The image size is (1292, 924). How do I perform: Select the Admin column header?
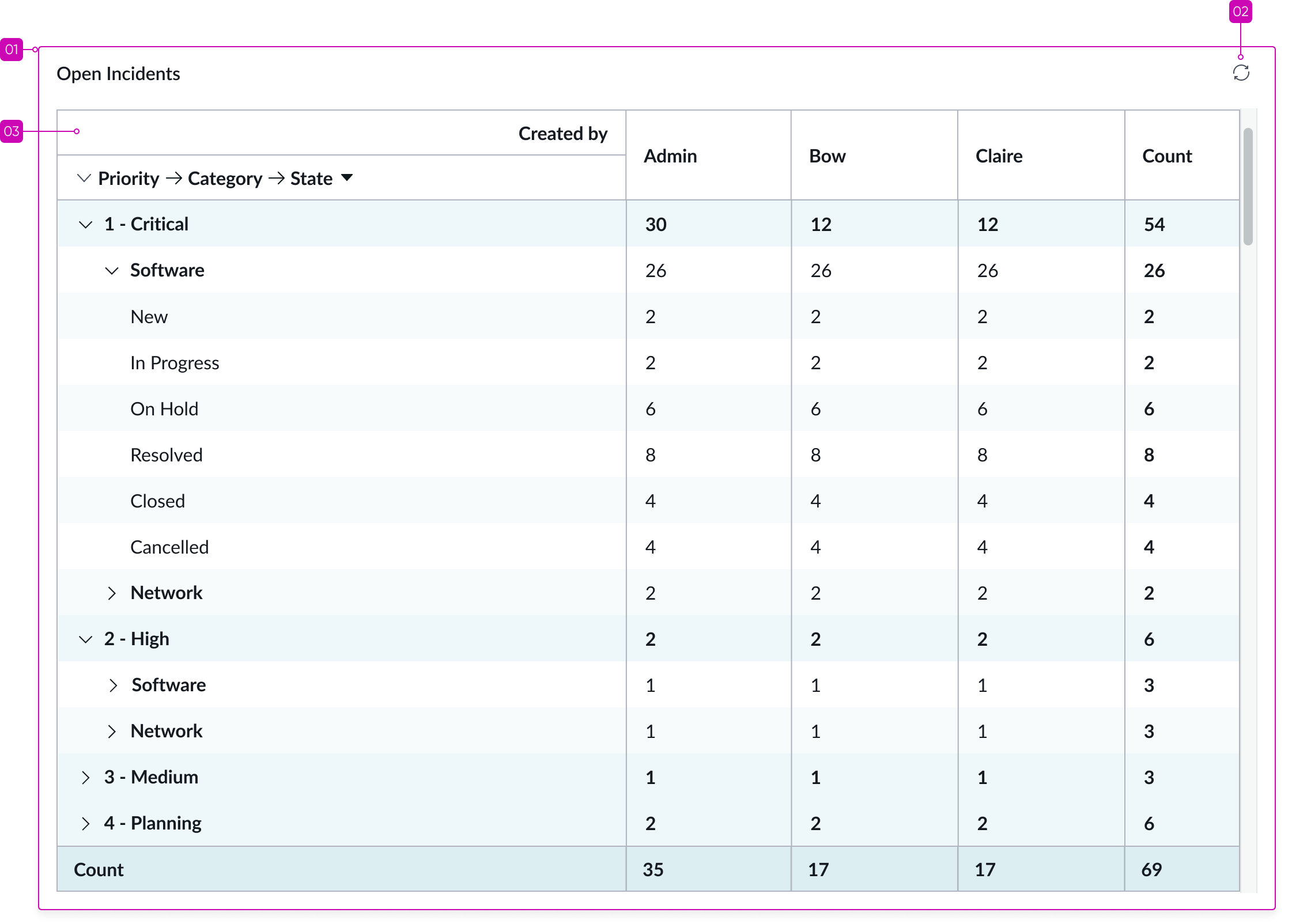[x=670, y=156]
